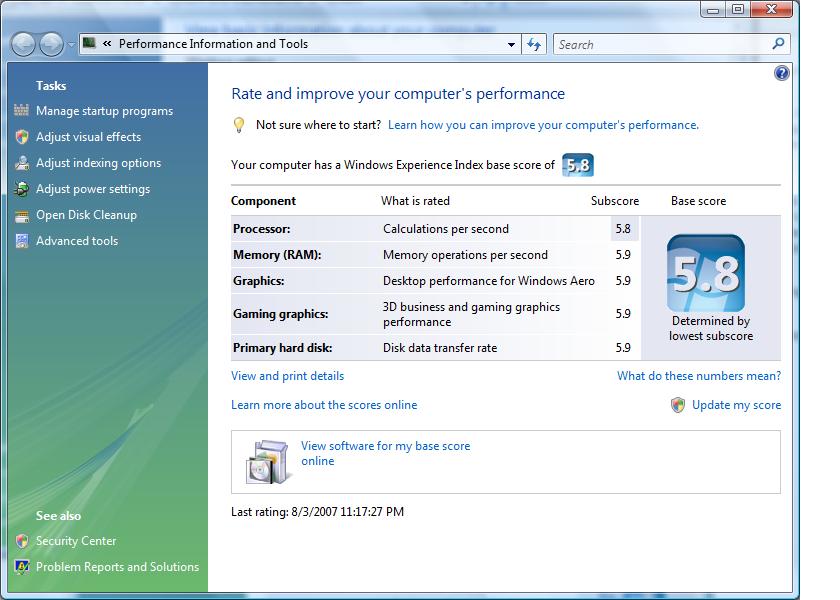This screenshot has width=840, height=600.
Task: Click the Manage startup programs icon
Action: pyautogui.click(x=21, y=110)
